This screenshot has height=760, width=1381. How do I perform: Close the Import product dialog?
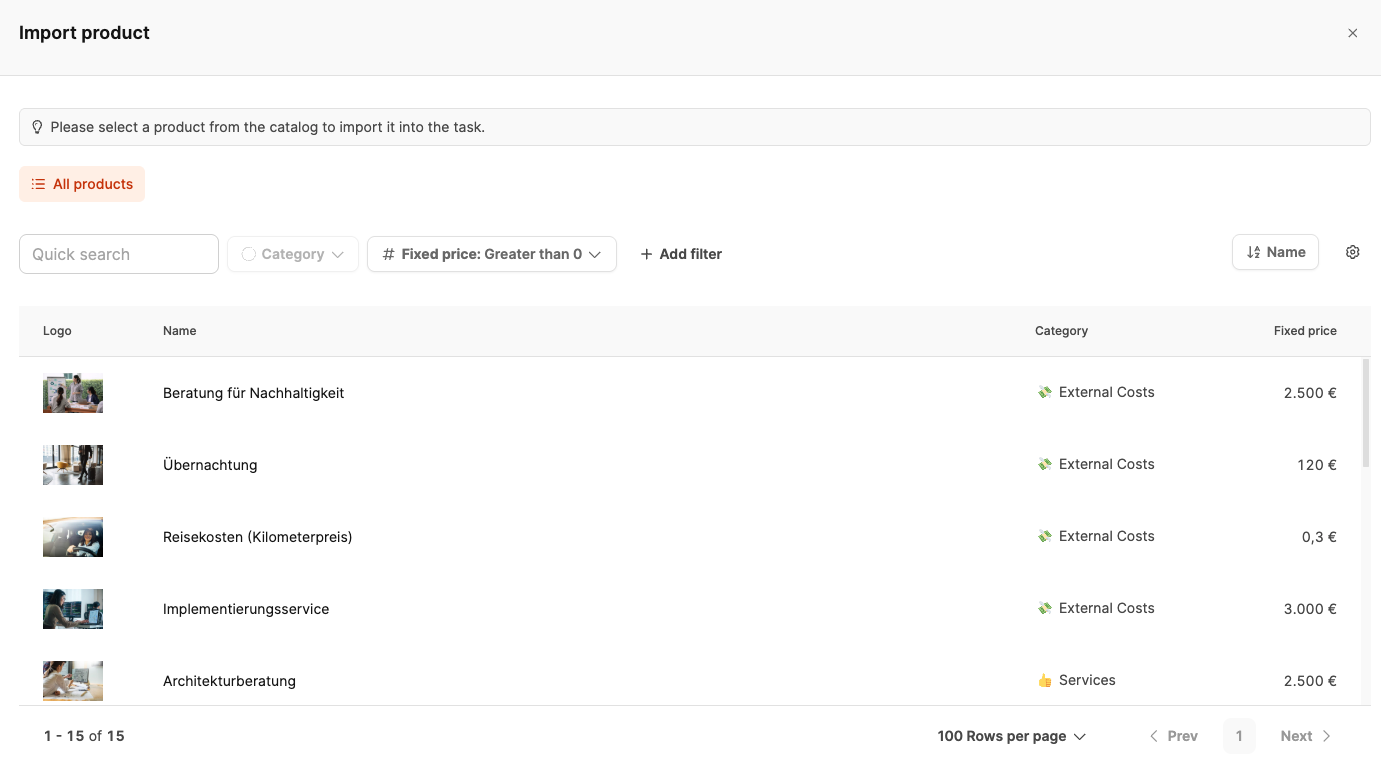(1352, 33)
